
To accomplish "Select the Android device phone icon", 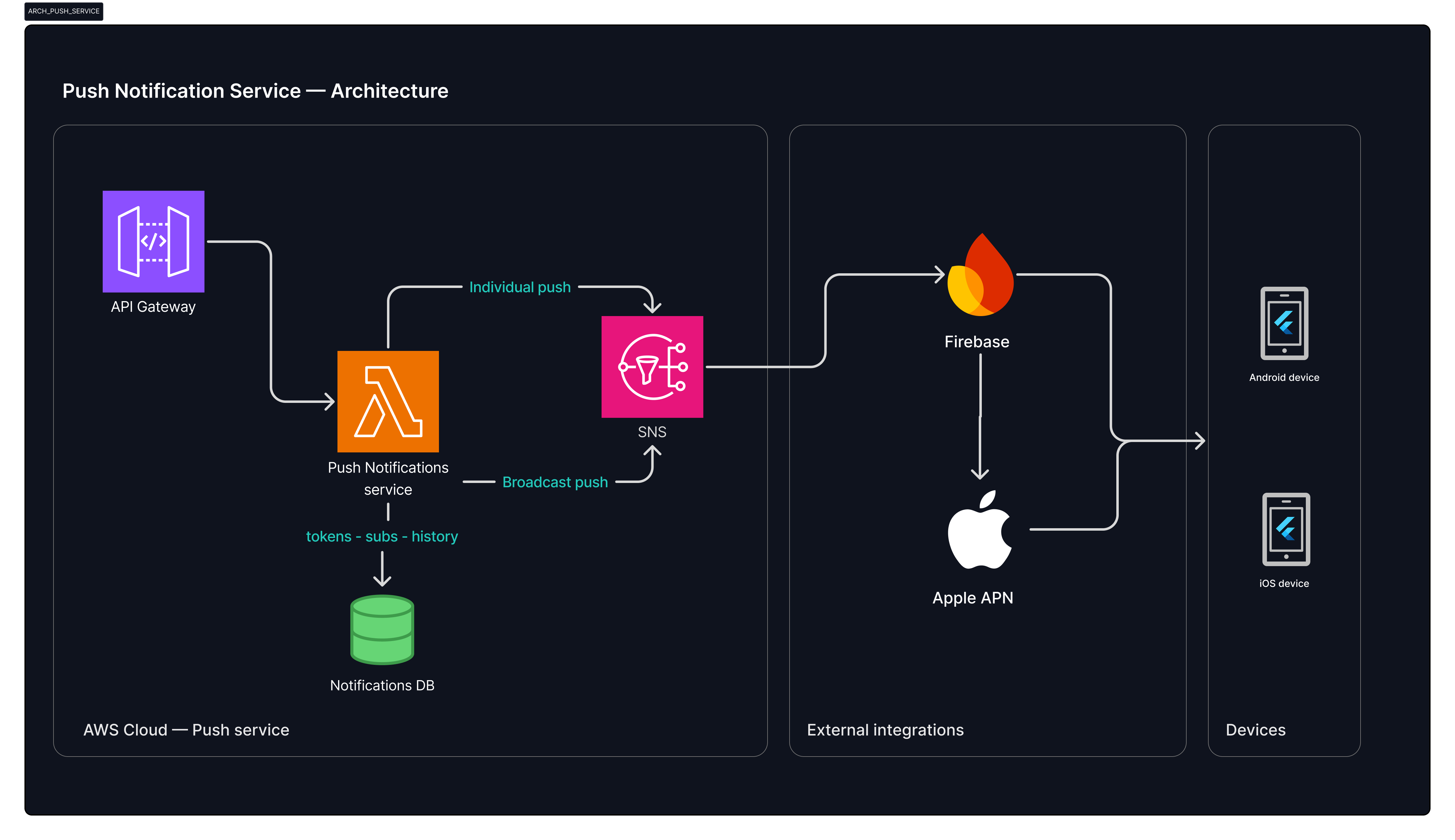I will tap(1284, 323).
